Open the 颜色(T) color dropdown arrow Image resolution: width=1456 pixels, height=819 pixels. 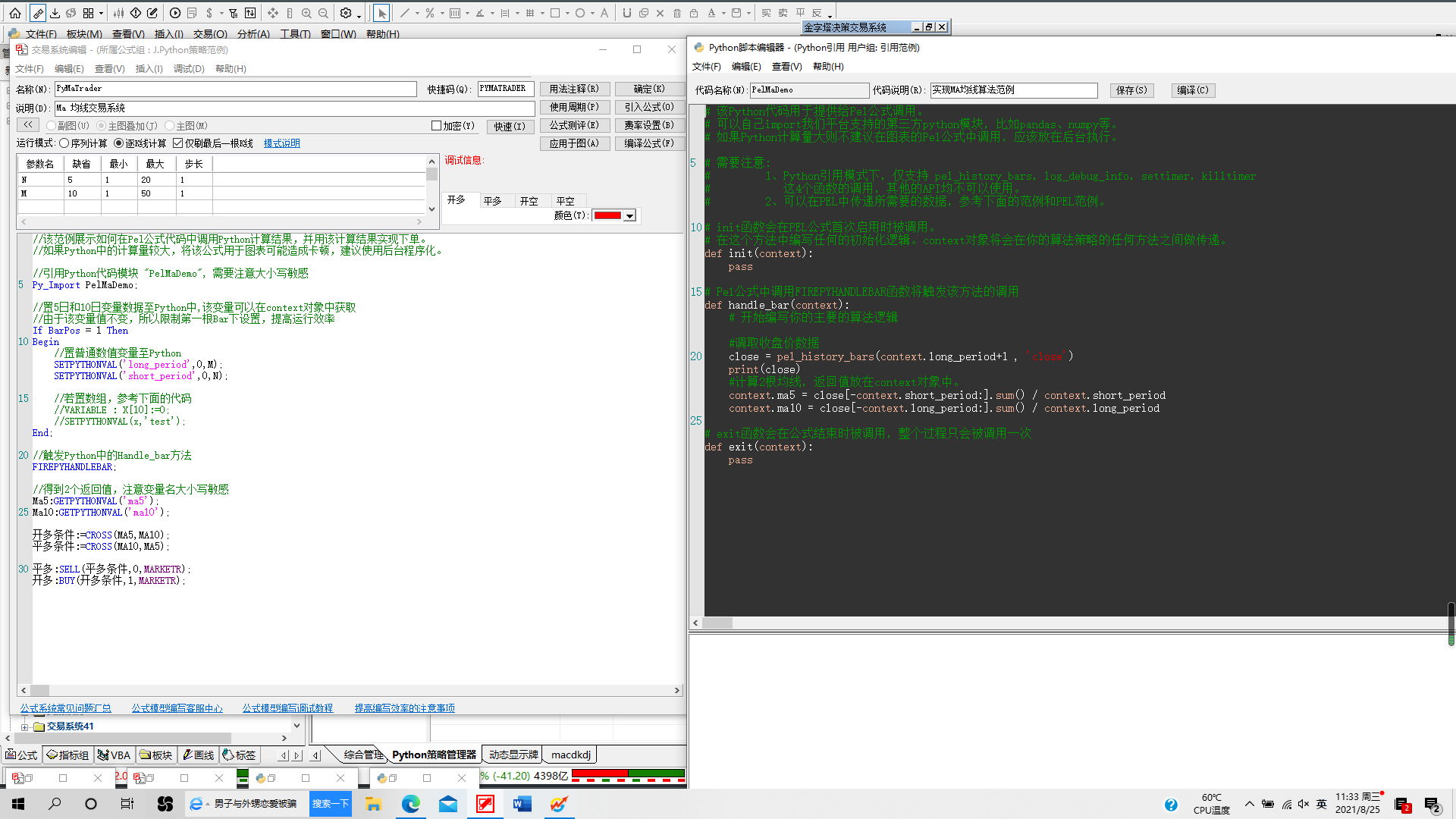coord(629,216)
